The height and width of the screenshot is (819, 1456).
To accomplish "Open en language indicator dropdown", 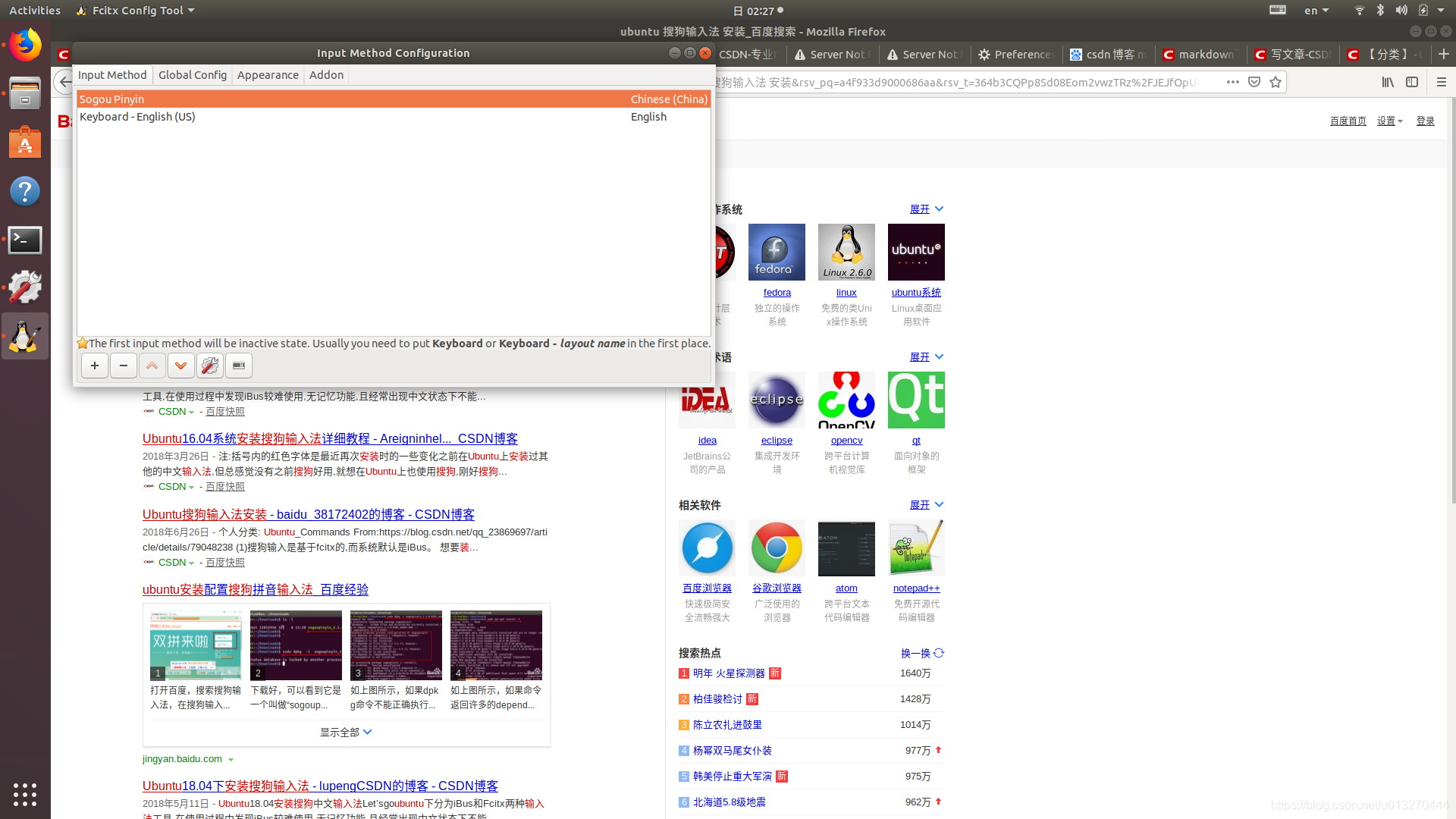I will point(1316,10).
